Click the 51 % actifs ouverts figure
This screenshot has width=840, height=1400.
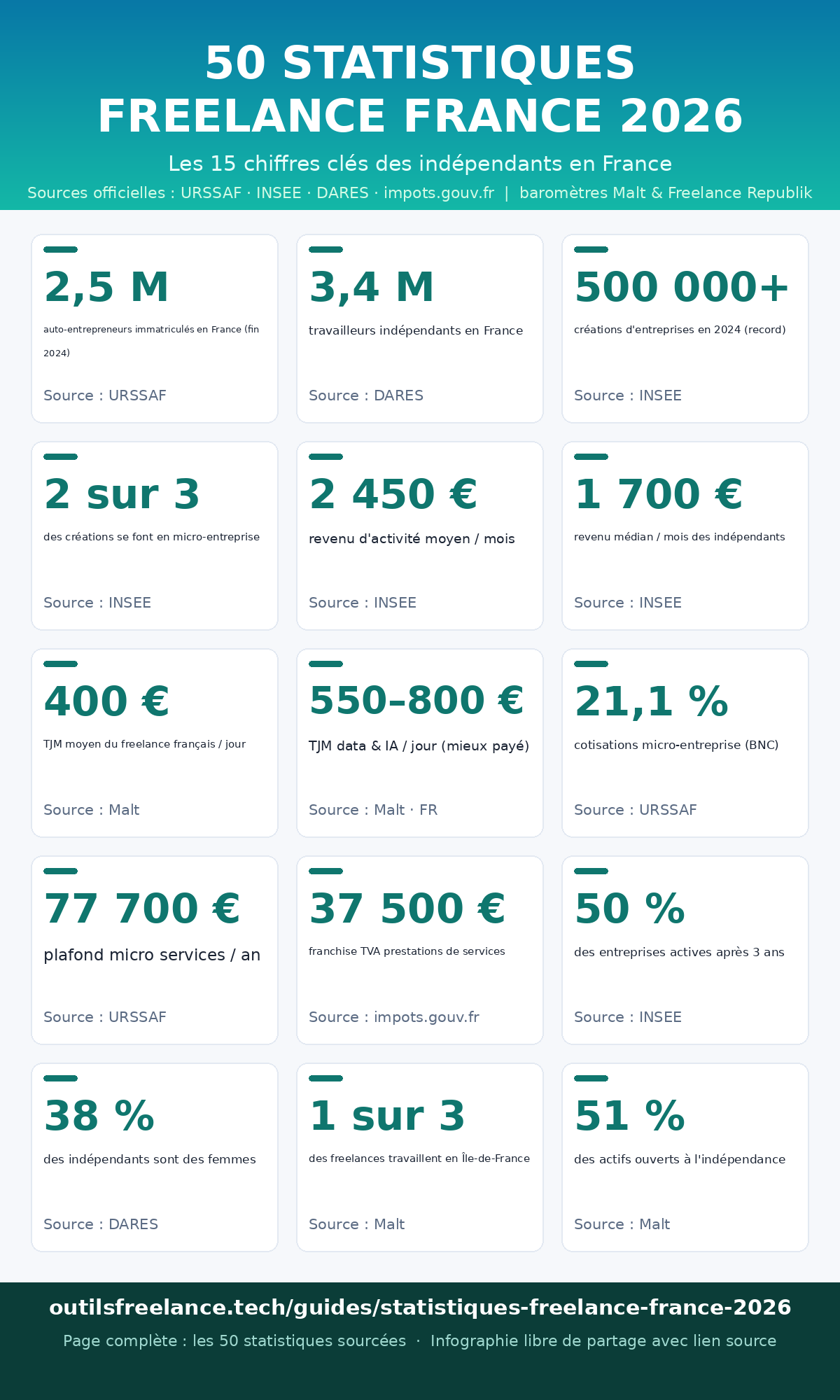630,1116
